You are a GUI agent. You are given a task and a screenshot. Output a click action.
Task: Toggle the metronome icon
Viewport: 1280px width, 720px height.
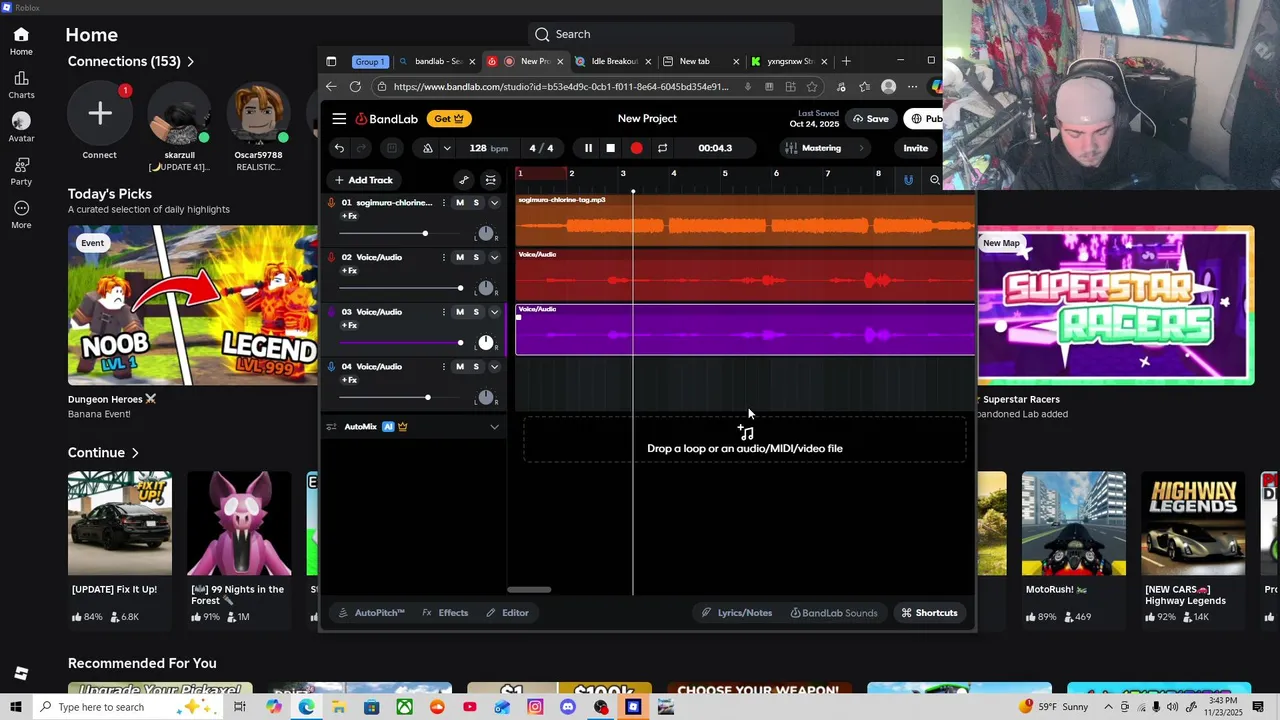(428, 148)
